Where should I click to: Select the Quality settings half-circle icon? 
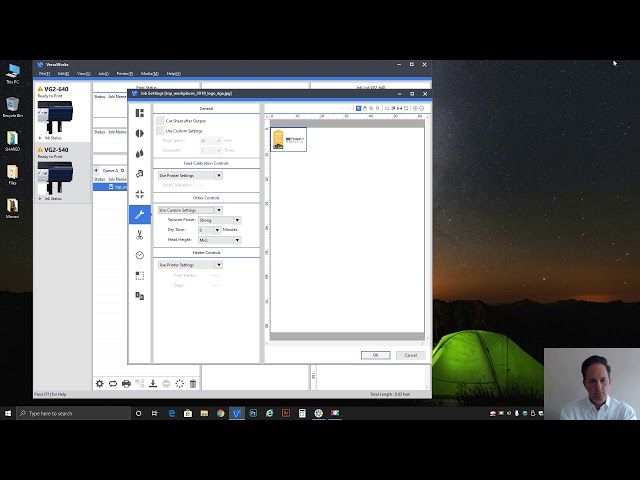pyautogui.click(x=140, y=133)
